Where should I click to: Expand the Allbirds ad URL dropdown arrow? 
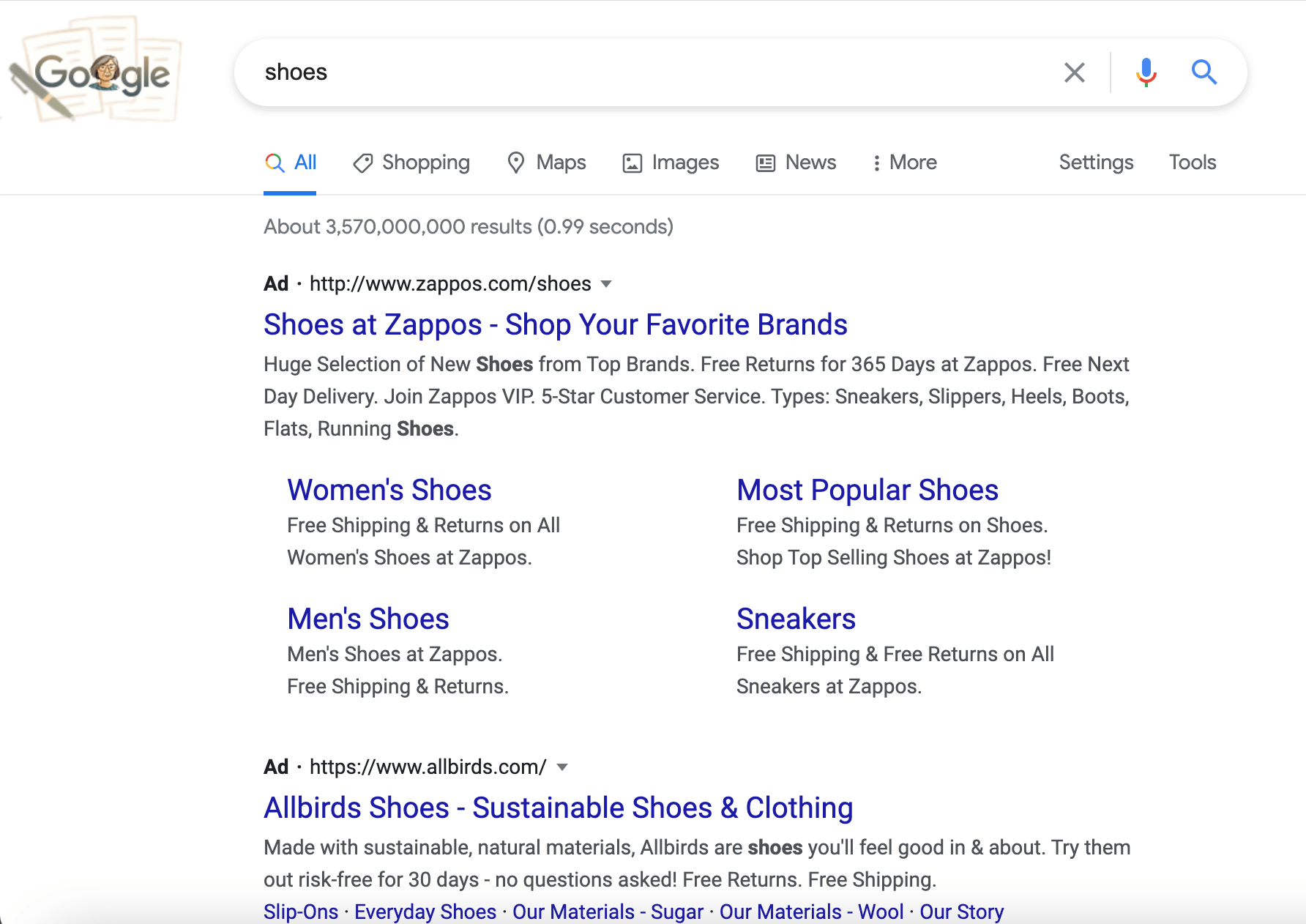coord(562,767)
